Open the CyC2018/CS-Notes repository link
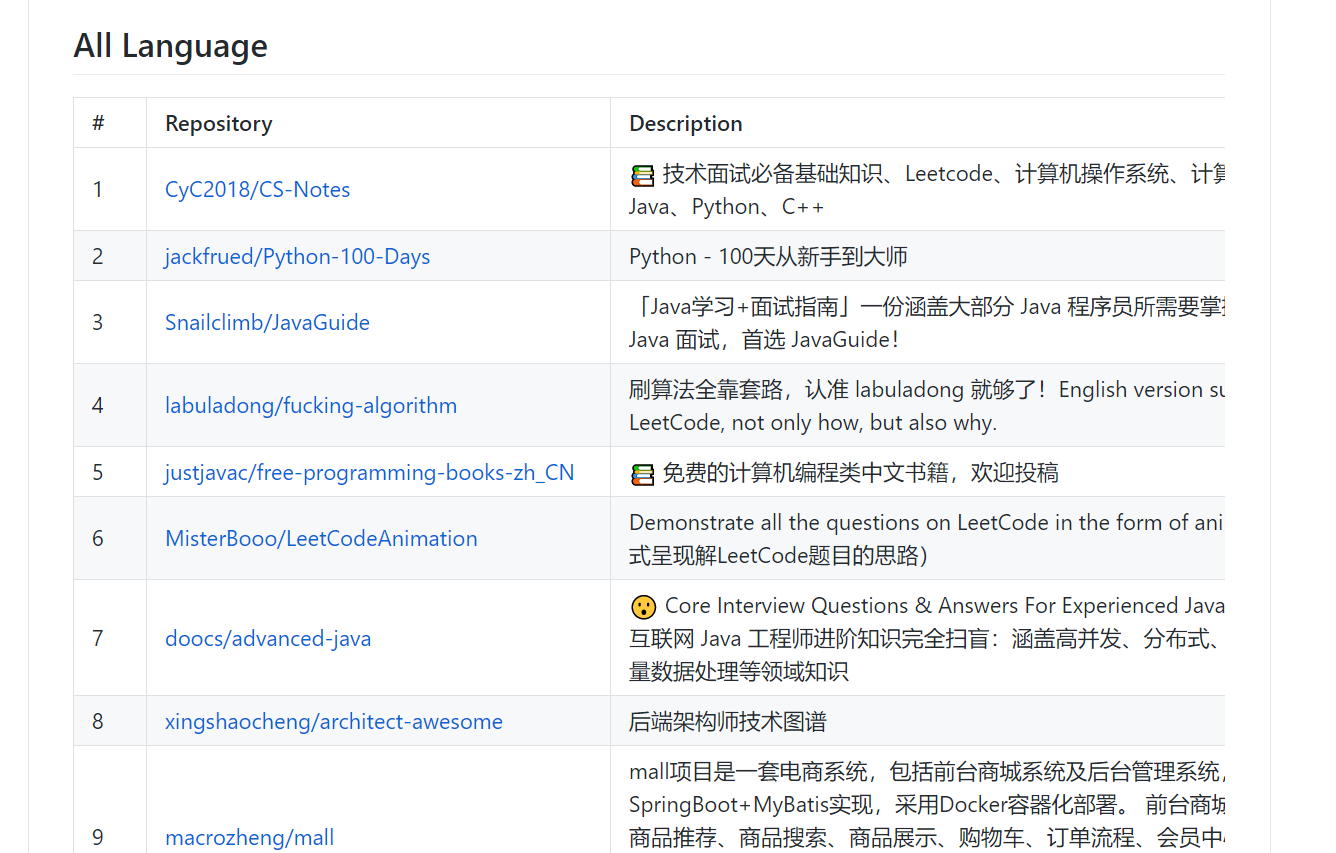 click(x=257, y=189)
